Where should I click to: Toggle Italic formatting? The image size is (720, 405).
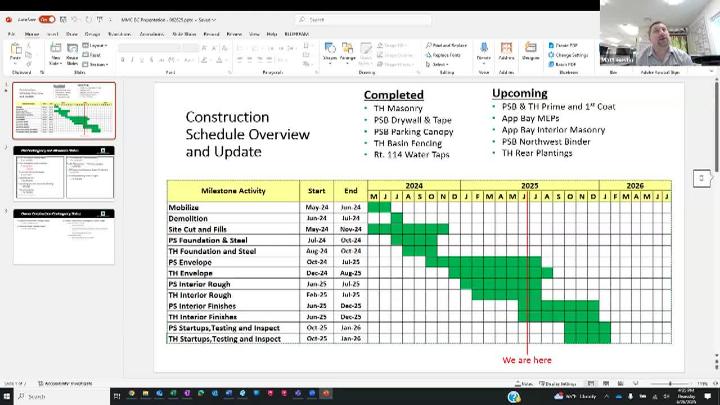point(132,60)
